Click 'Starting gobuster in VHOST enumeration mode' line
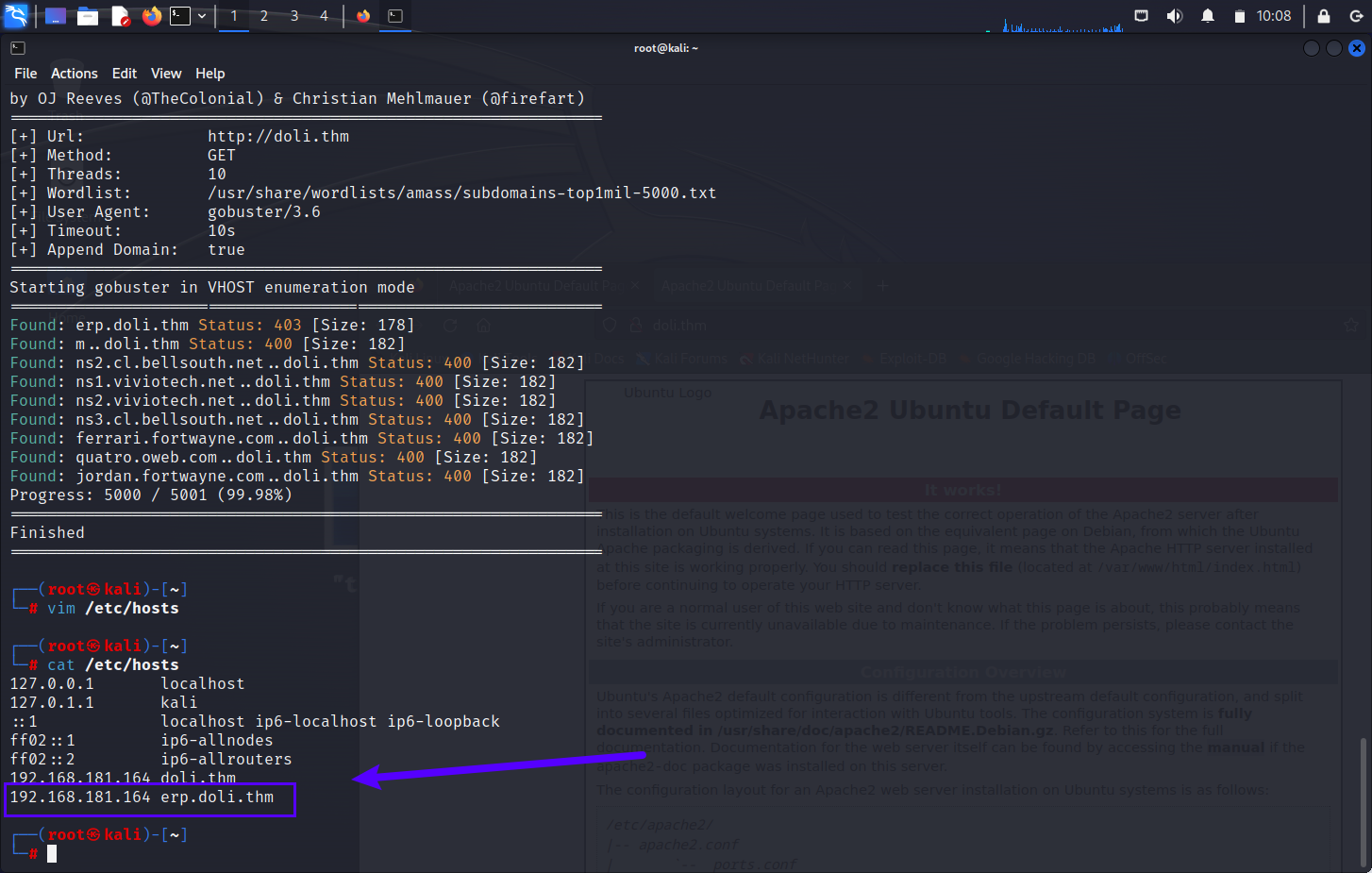Viewport: 1372px width, 873px height. [212, 287]
